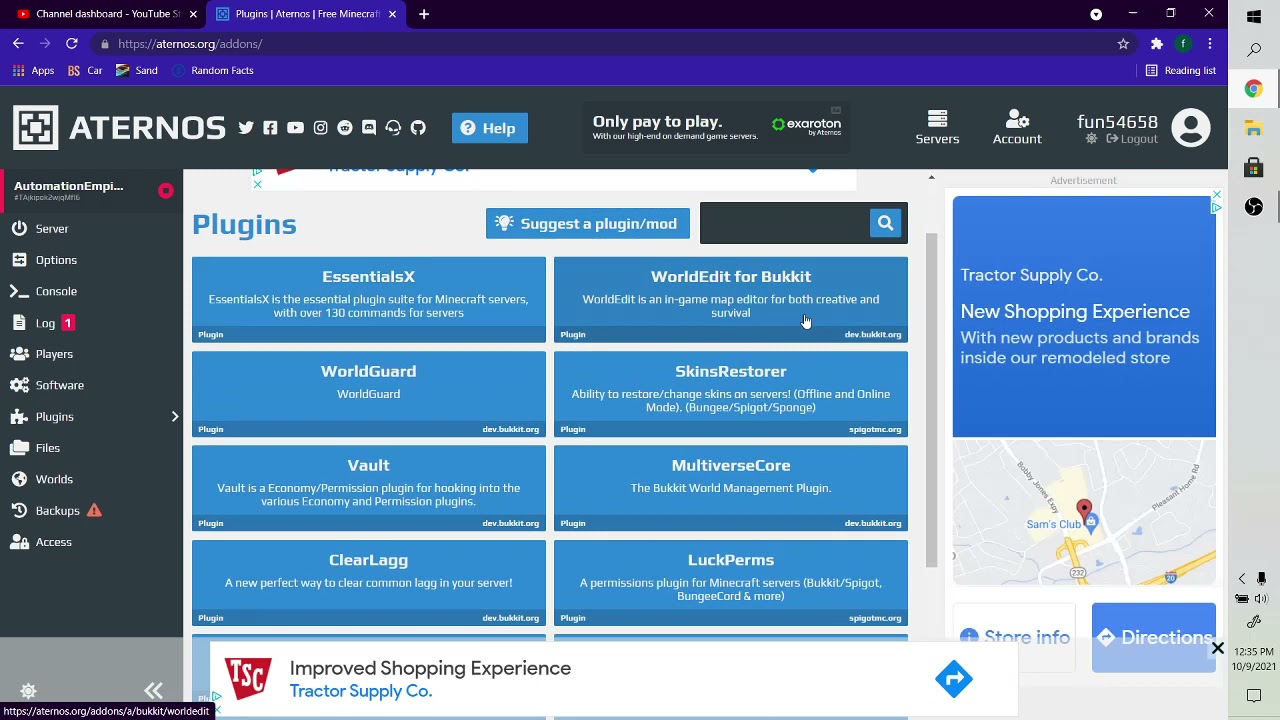The image size is (1280, 720).
Task: Open the Servers list in header
Action: 937,128
